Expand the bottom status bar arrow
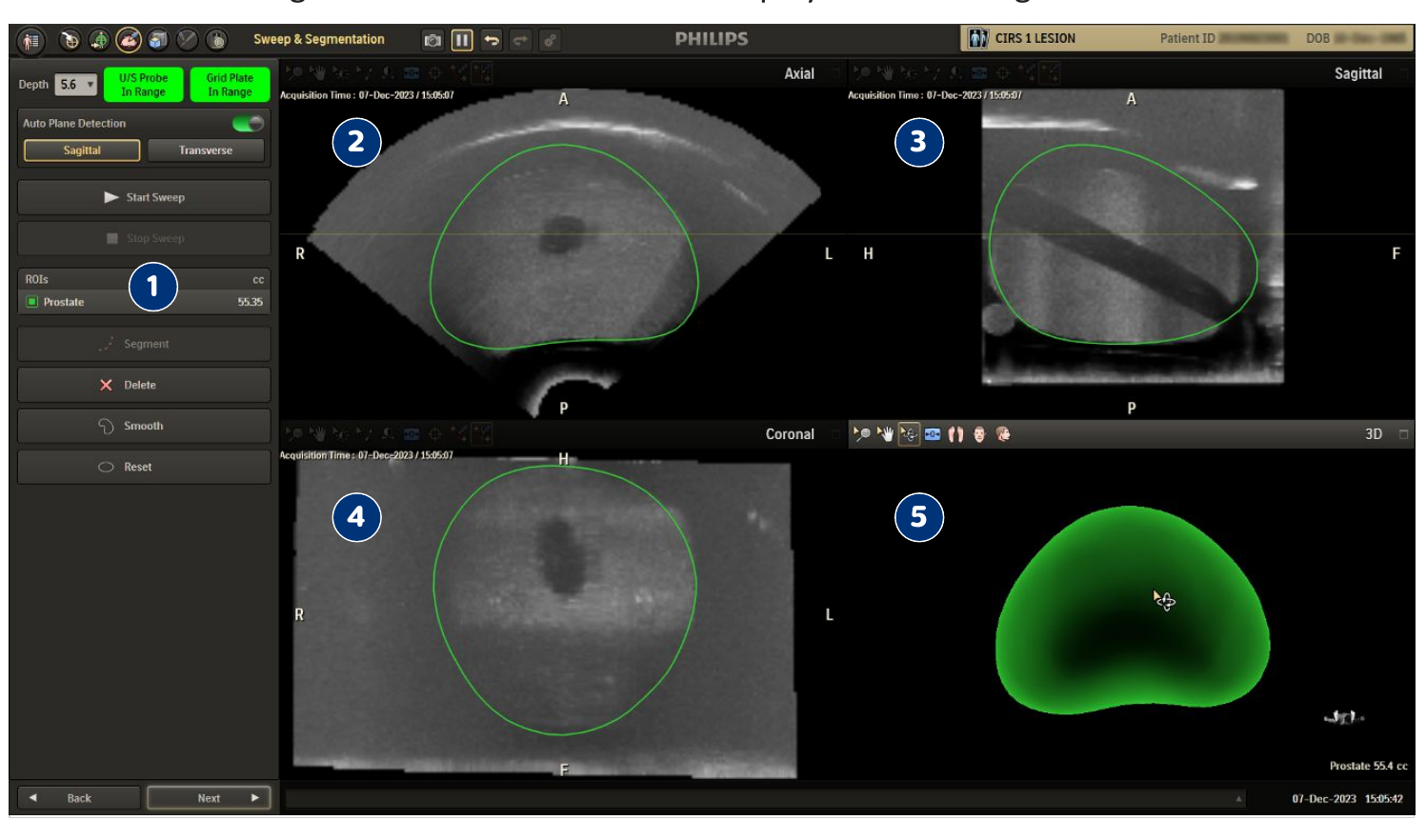This screenshot has width=1426, height=840. point(1239,799)
